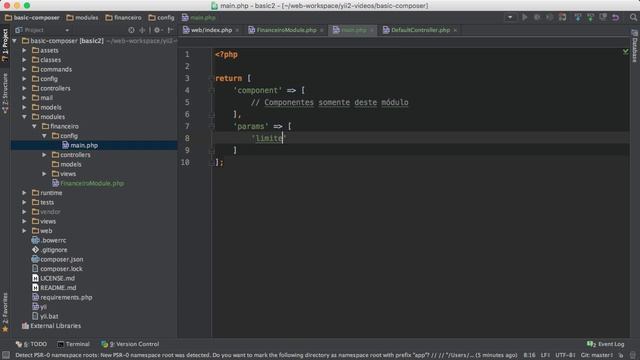Screen dimensions: 640x360
Task: Click on the 'params' text in editor
Action: tap(251, 126)
